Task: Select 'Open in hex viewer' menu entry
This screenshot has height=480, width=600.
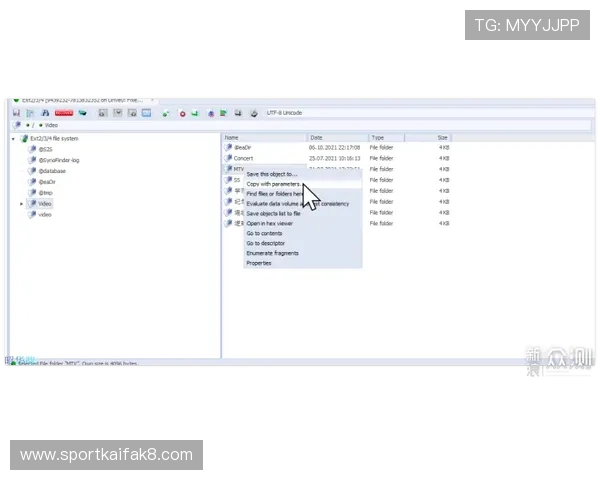Action: tap(269, 223)
